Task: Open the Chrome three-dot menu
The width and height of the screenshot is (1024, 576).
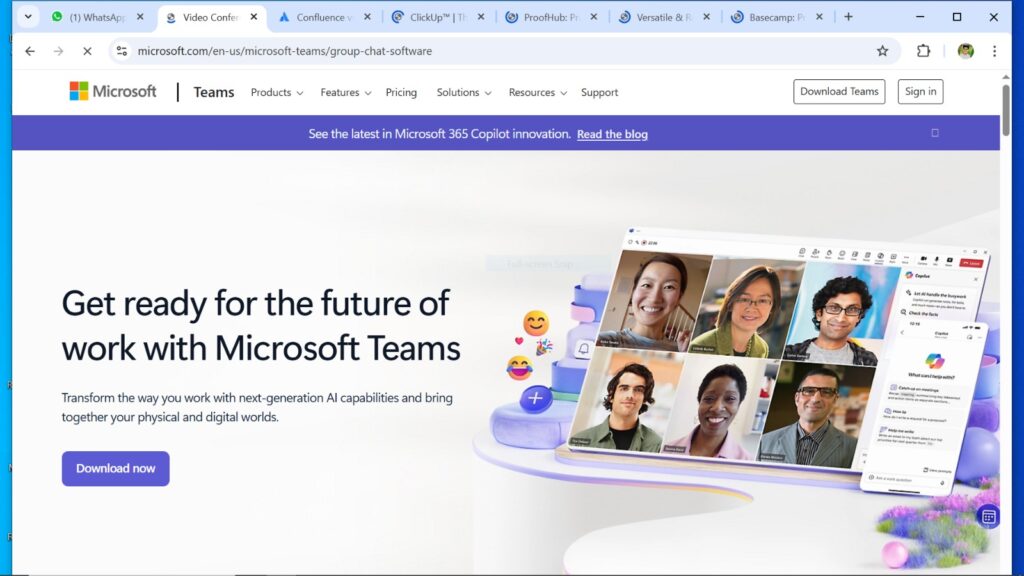Action: click(x=995, y=51)
